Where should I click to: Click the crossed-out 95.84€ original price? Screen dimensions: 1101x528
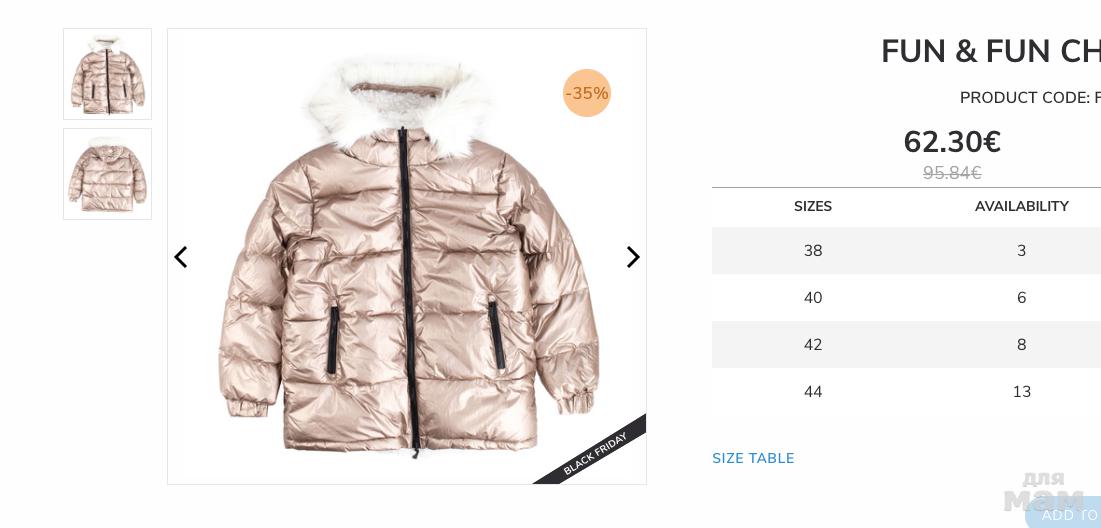click(952, 173)
